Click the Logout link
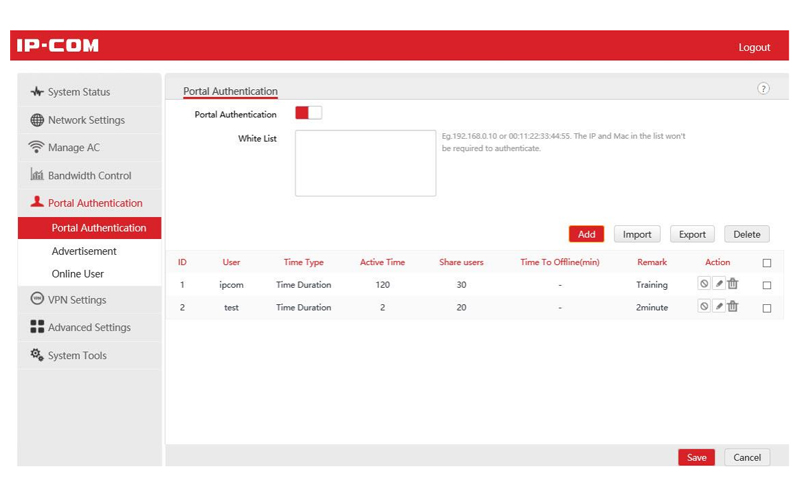The image size is (800, 500). 754,47
